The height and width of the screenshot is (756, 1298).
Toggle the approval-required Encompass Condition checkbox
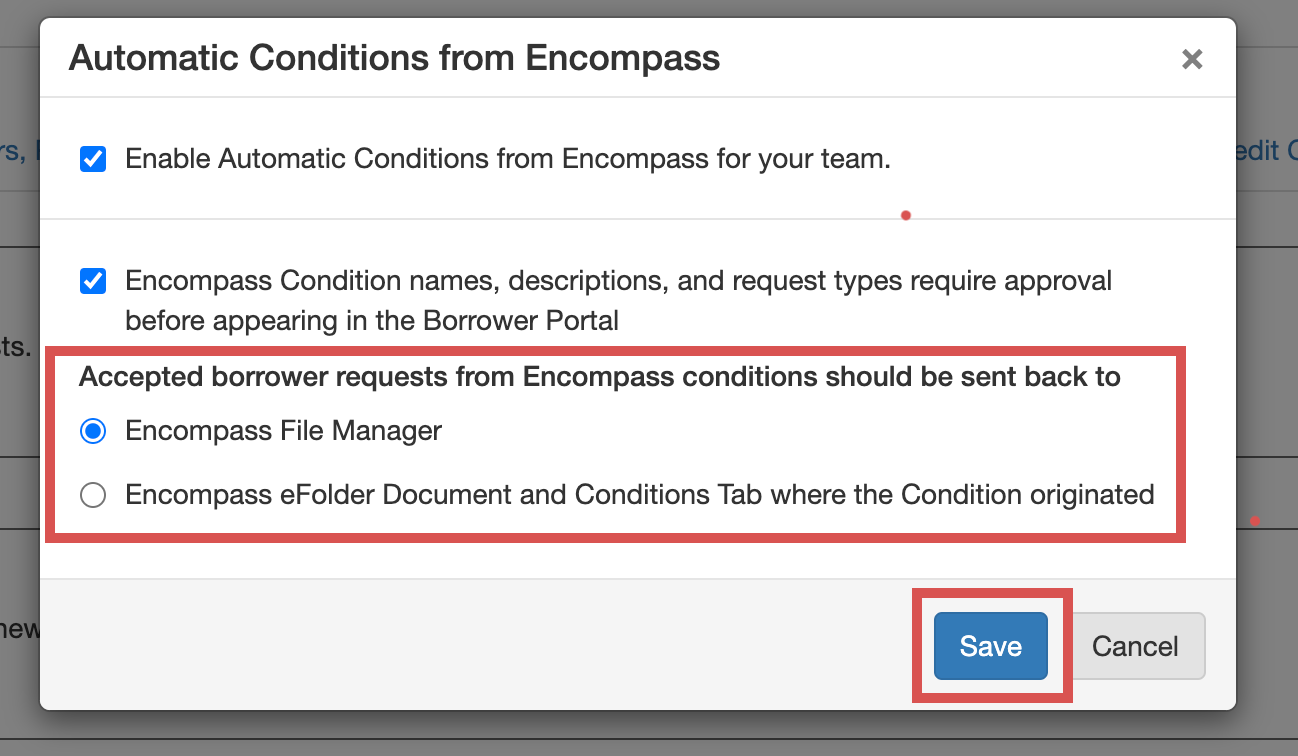click(x=93, y=281)
